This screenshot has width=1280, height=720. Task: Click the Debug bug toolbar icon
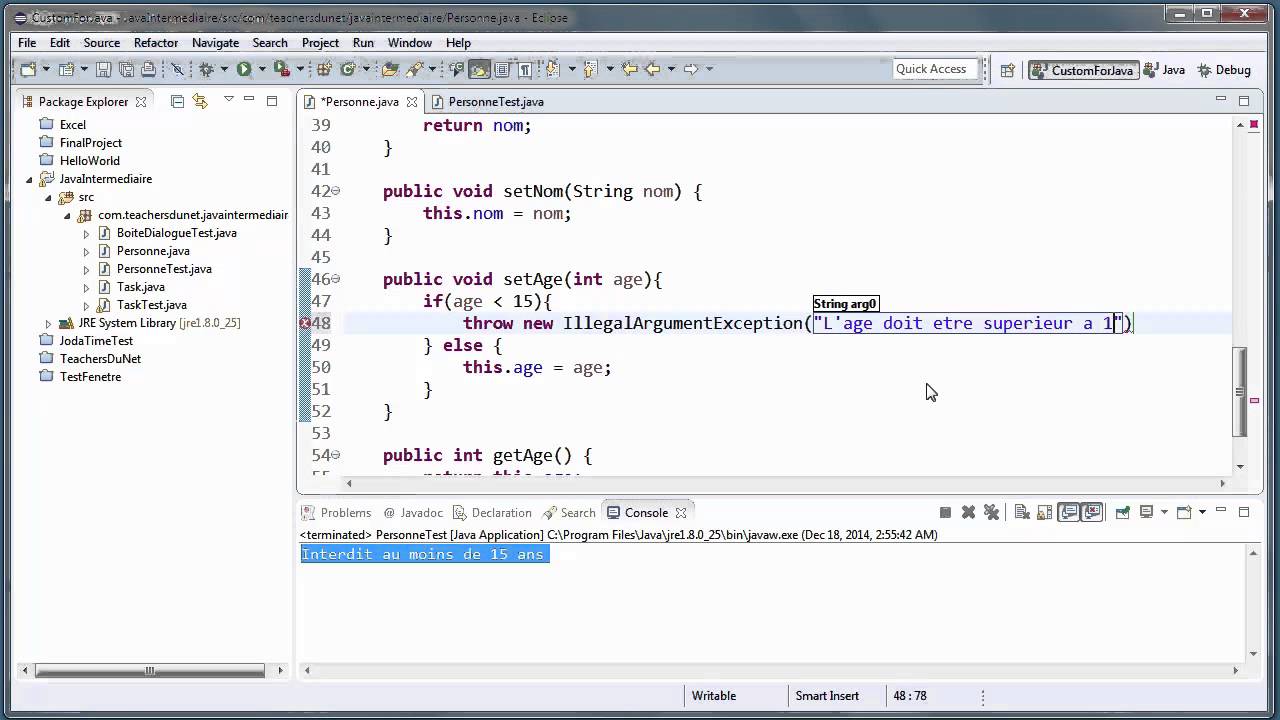[x=205, y=69]
